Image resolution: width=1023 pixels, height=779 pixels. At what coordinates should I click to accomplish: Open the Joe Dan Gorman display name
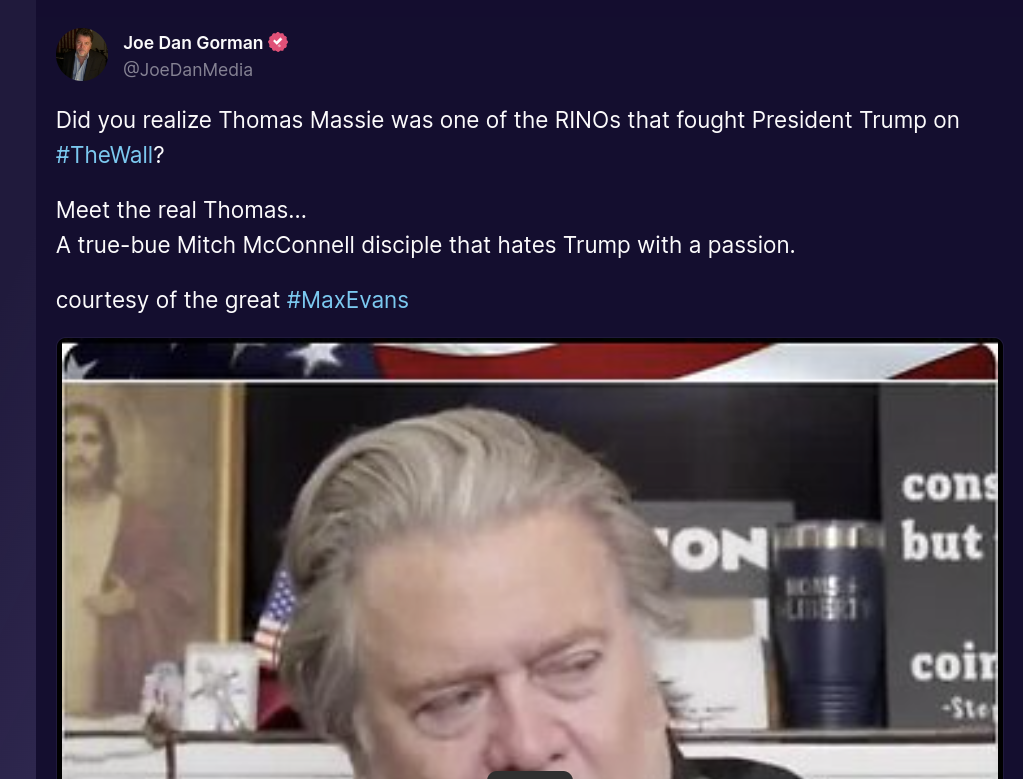coord(193,42)
